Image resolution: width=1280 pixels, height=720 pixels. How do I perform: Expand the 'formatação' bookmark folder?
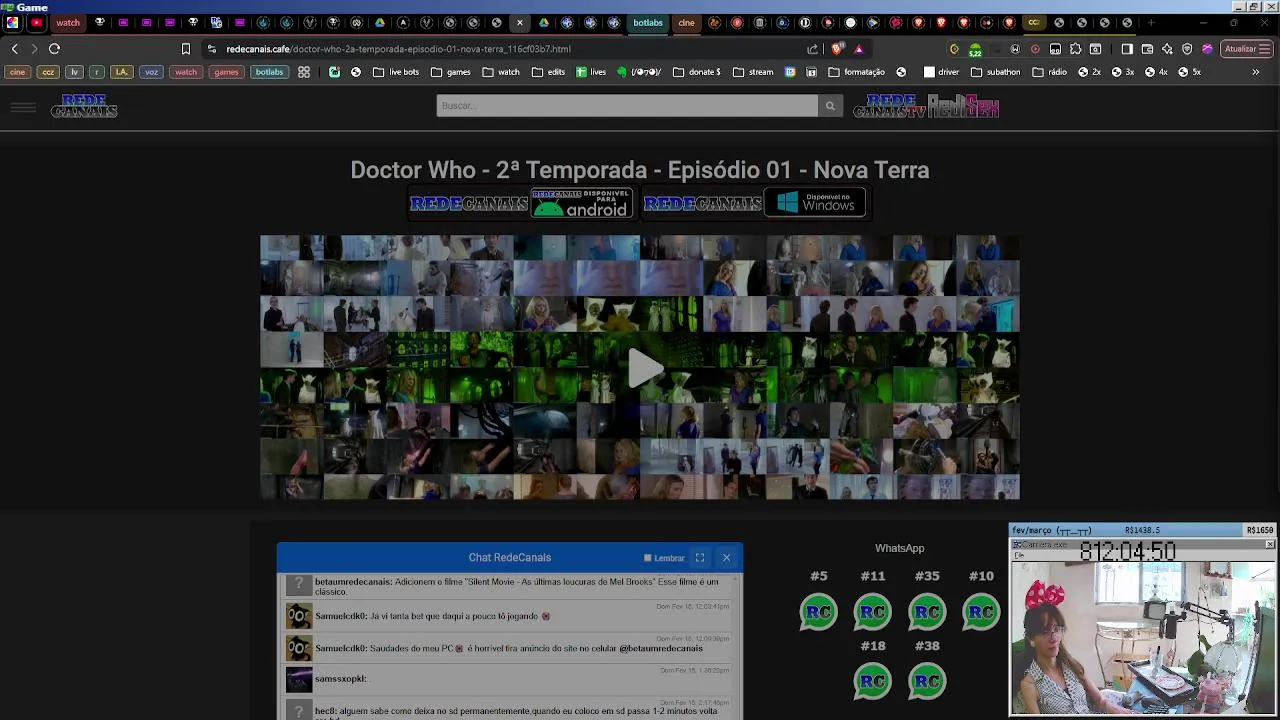pyautogui.click(x=856, y=72)
